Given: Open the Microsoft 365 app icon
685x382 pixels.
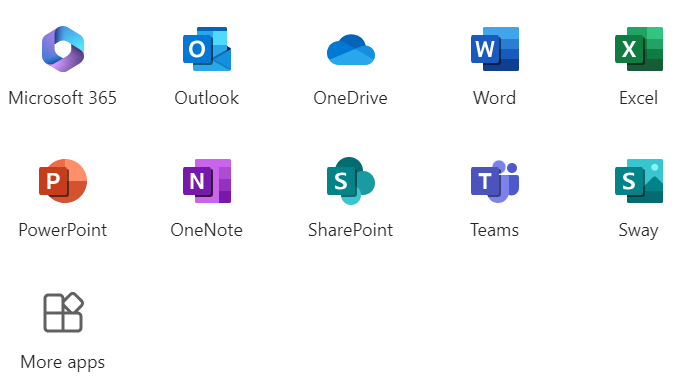Looking at the screenshot, I should [x=63, y=49].
